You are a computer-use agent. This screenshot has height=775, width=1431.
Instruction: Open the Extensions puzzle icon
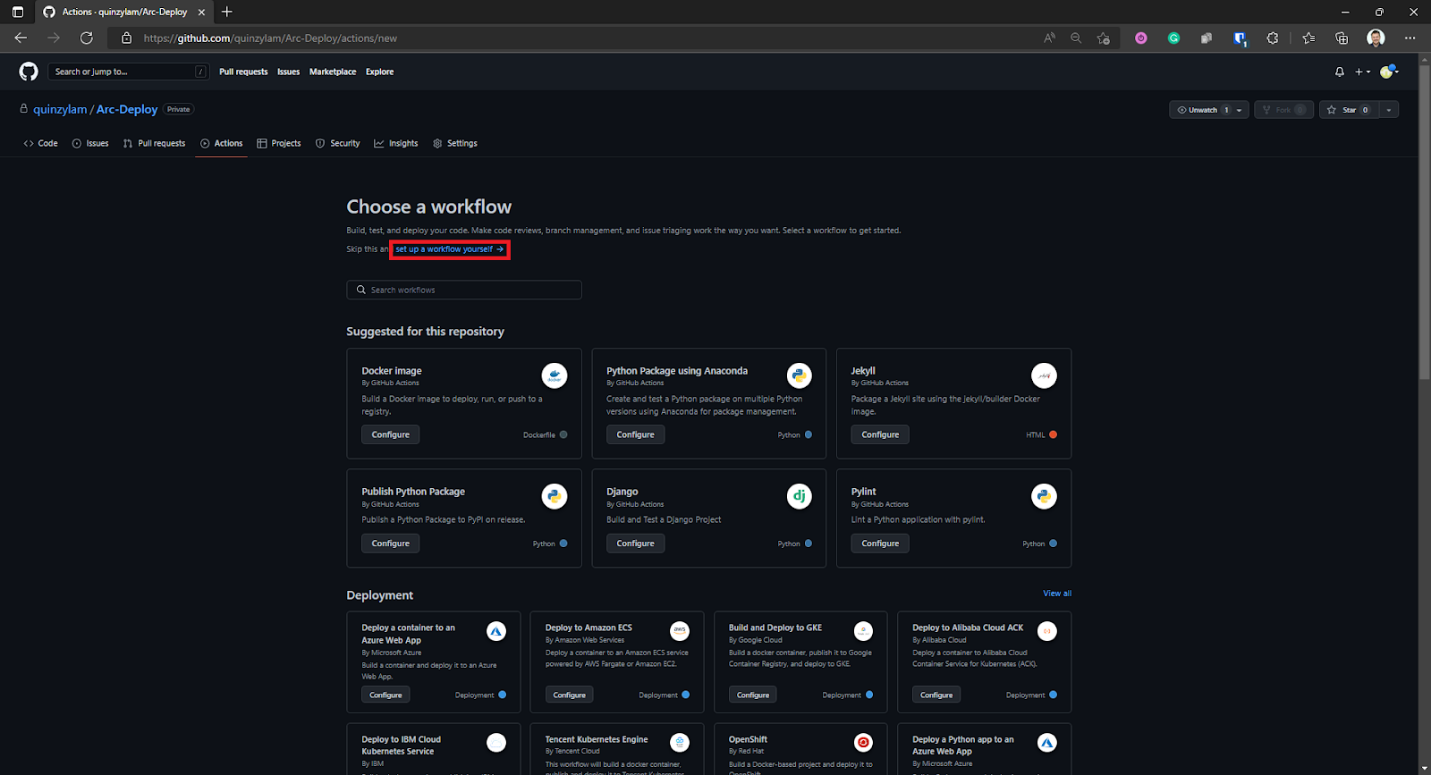pos(1273,38)
